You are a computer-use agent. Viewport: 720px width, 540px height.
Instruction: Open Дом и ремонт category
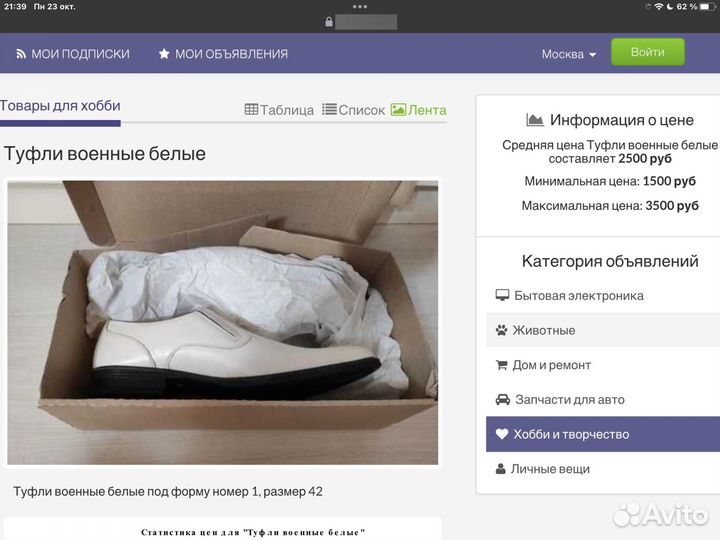[603, 365]
